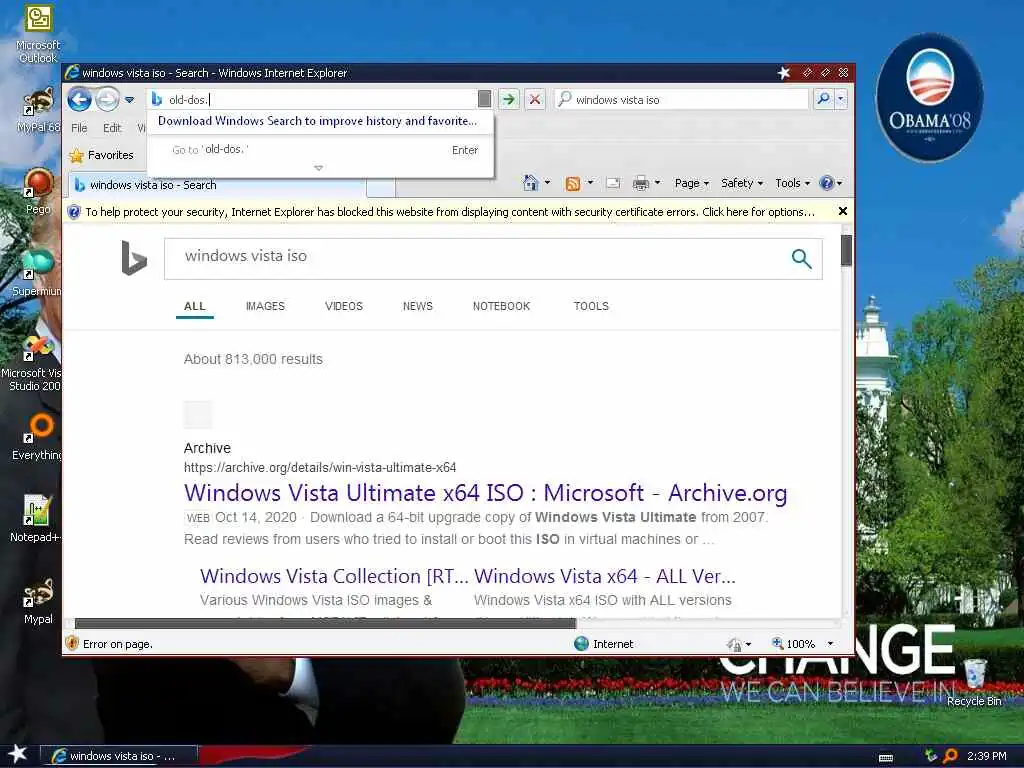Click the IE taskbar button 'windows vista iso'

pyautogui.click(x=118, y=756)
